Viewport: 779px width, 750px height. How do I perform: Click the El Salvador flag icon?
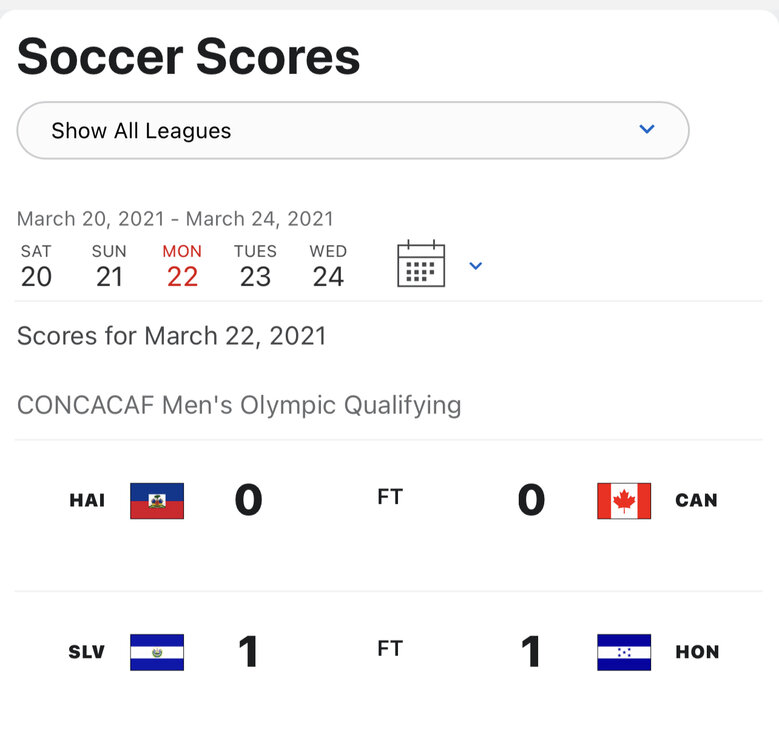tap(157, 652)
